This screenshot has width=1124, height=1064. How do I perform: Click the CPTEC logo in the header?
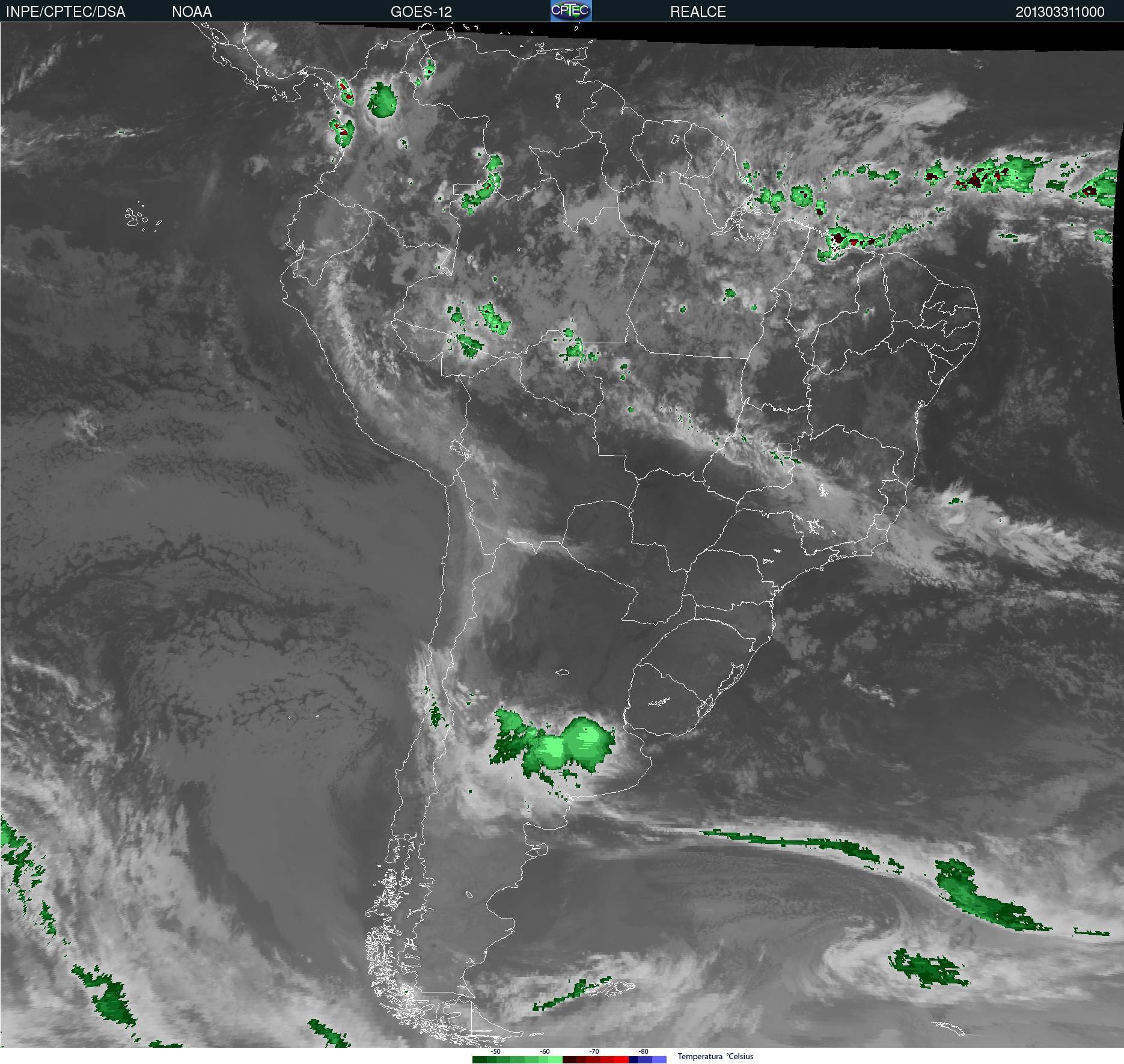pyautogui.click(x=571, y=11)
